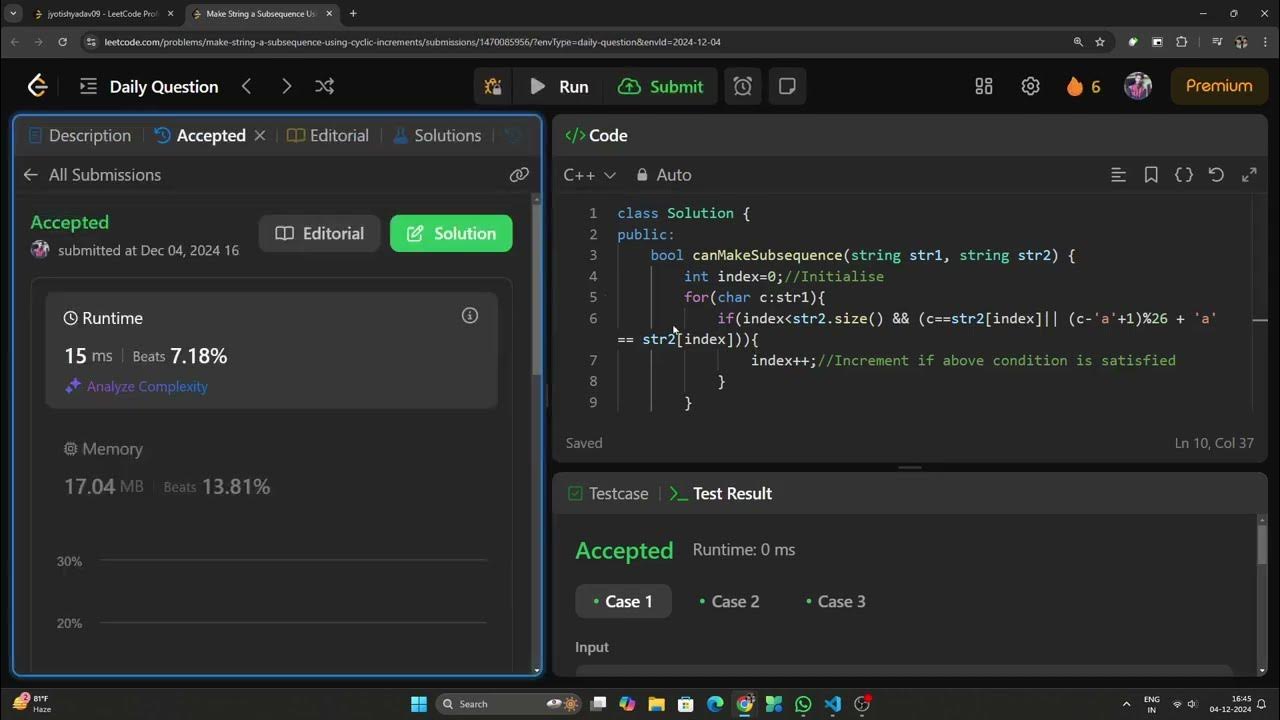This screenshot has height=720, width=1280.
Task: Click the LeetCode logo icon
Action: 37,86
